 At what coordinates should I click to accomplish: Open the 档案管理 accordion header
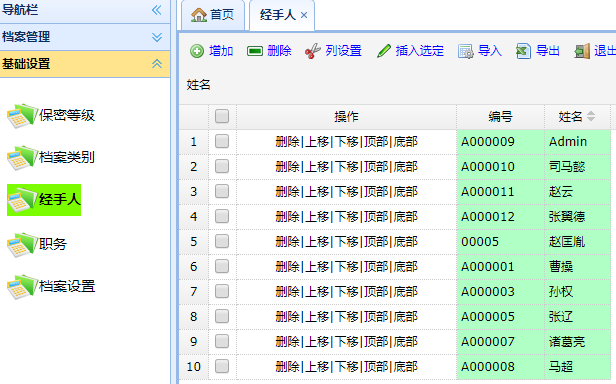click(85, 37)
